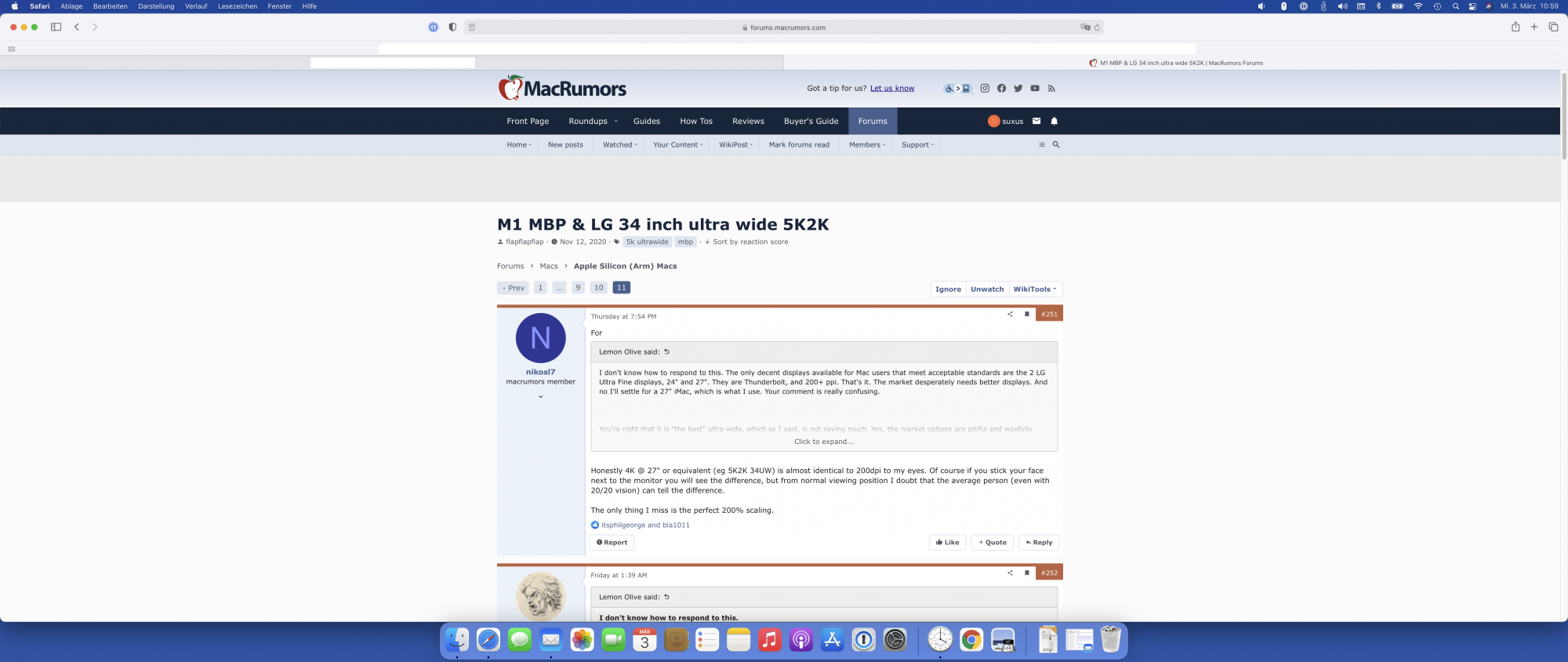
Task: Open the Facebook social icon
Action: point(1001,89)
